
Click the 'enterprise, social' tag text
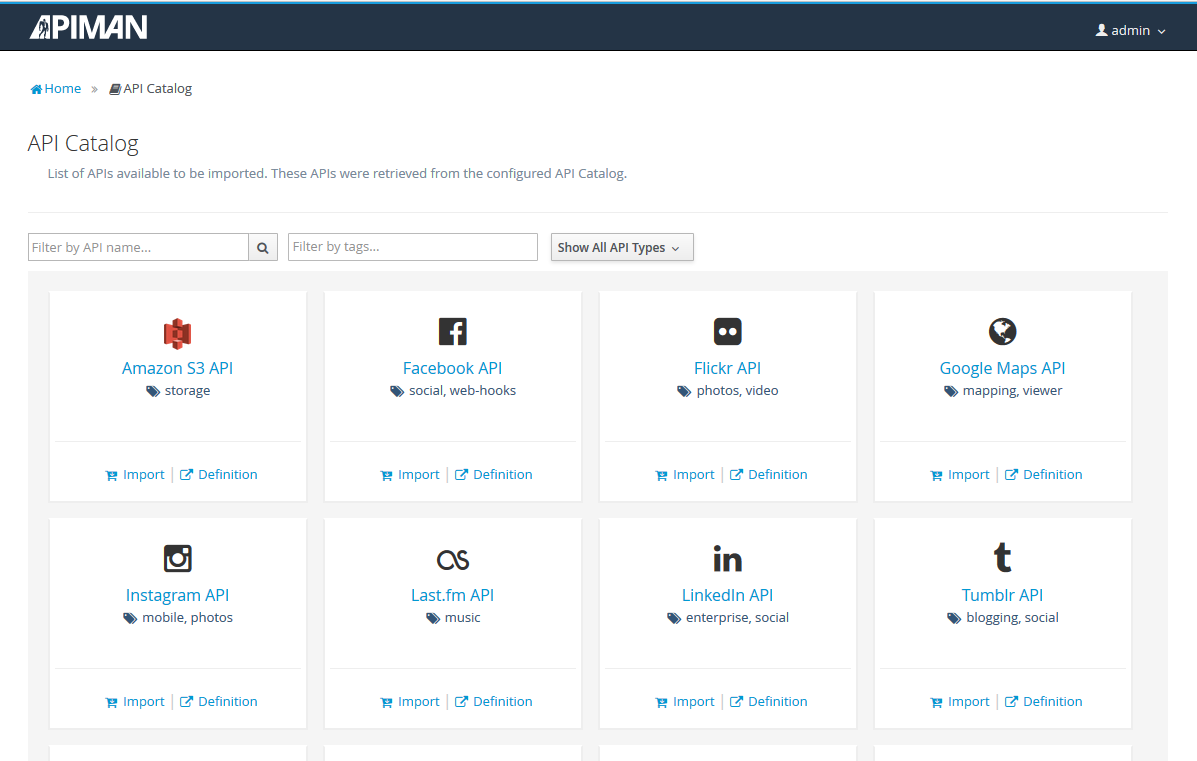click(737, 618)
